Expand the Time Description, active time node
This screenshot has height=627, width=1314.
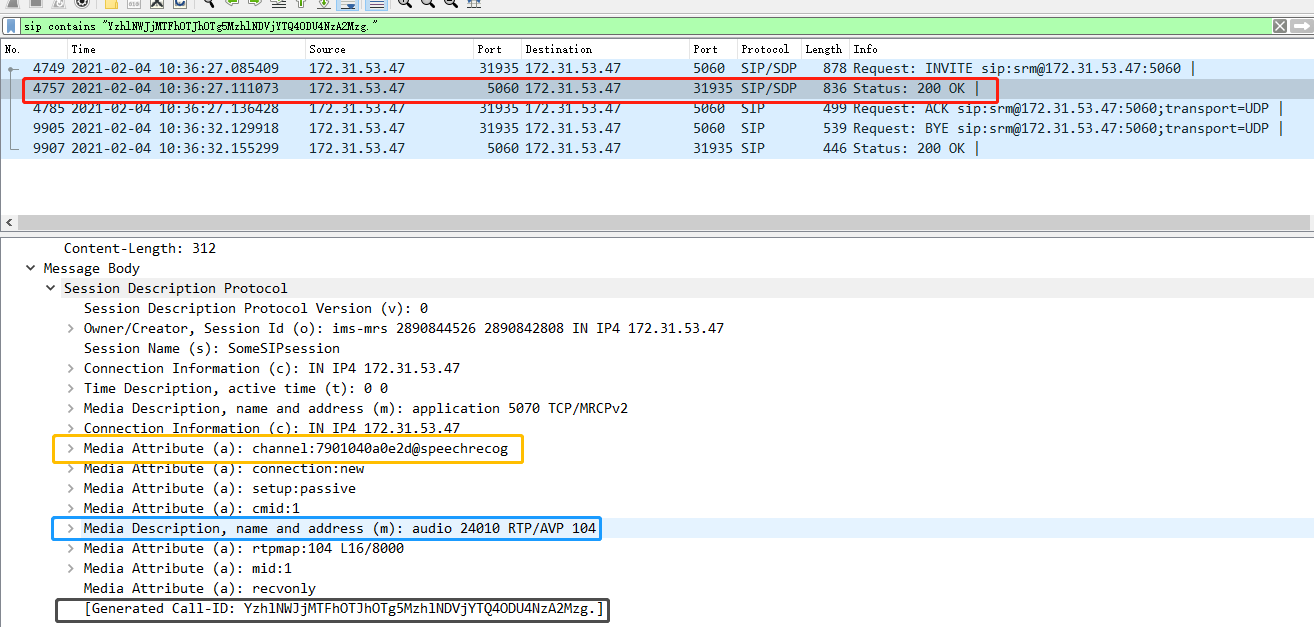click(70, 388)
